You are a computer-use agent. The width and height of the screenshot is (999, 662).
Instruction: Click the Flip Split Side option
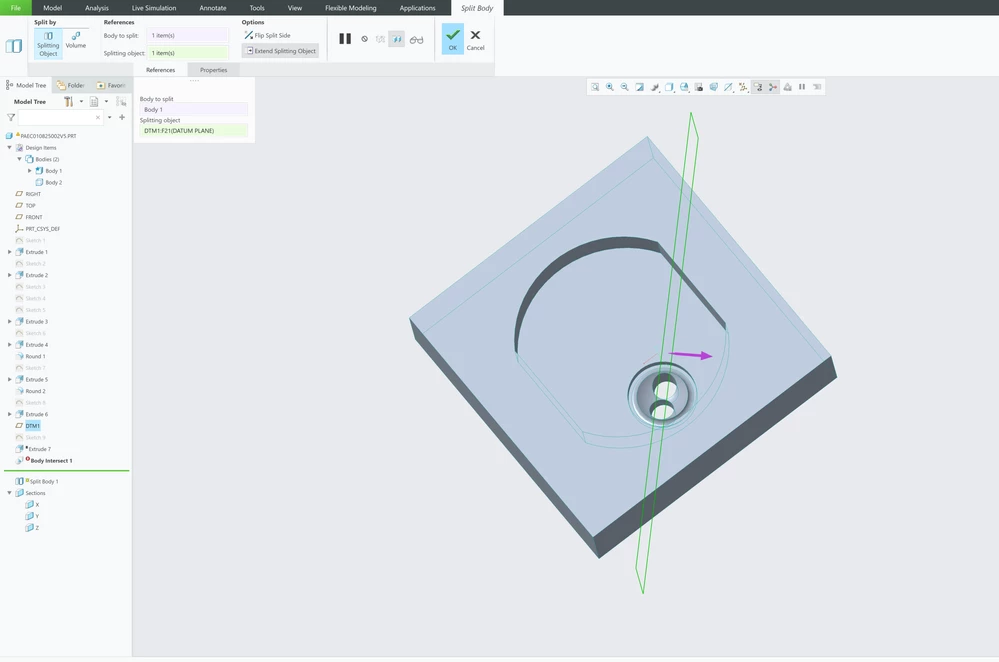pos(267,36)
